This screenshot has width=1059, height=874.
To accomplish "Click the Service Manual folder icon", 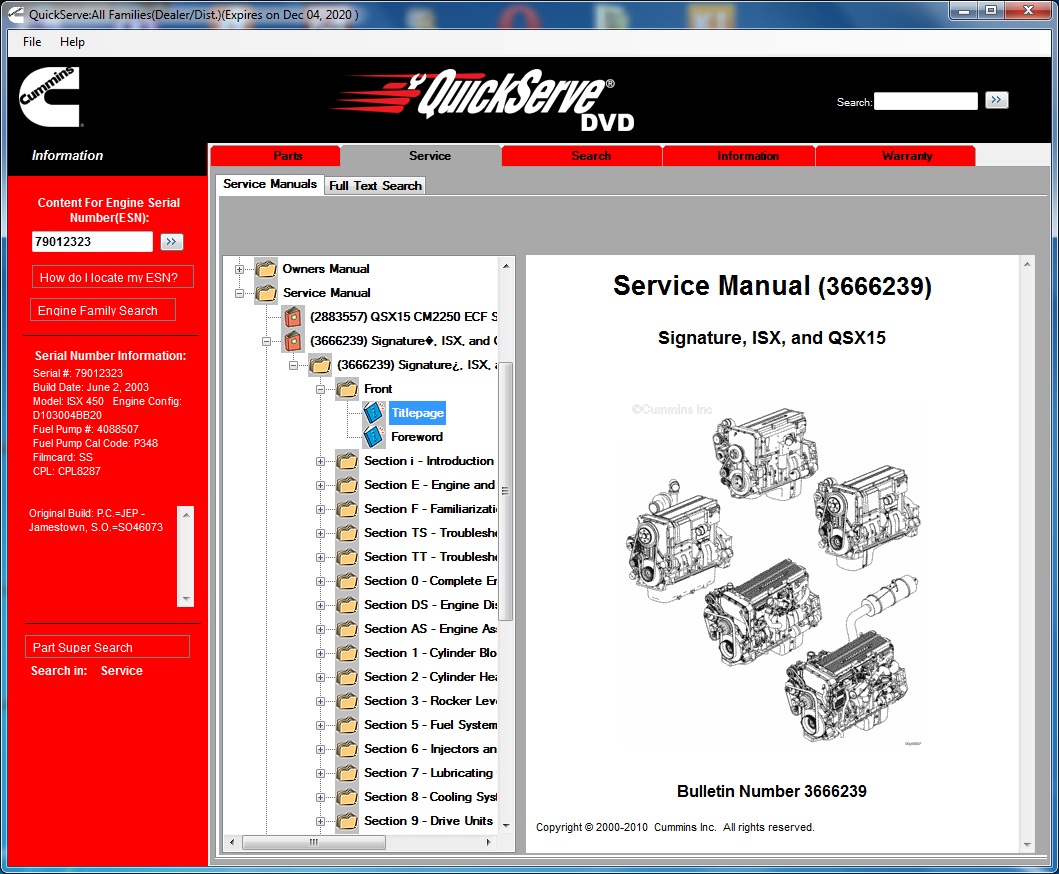I will (x=265, y=292).
